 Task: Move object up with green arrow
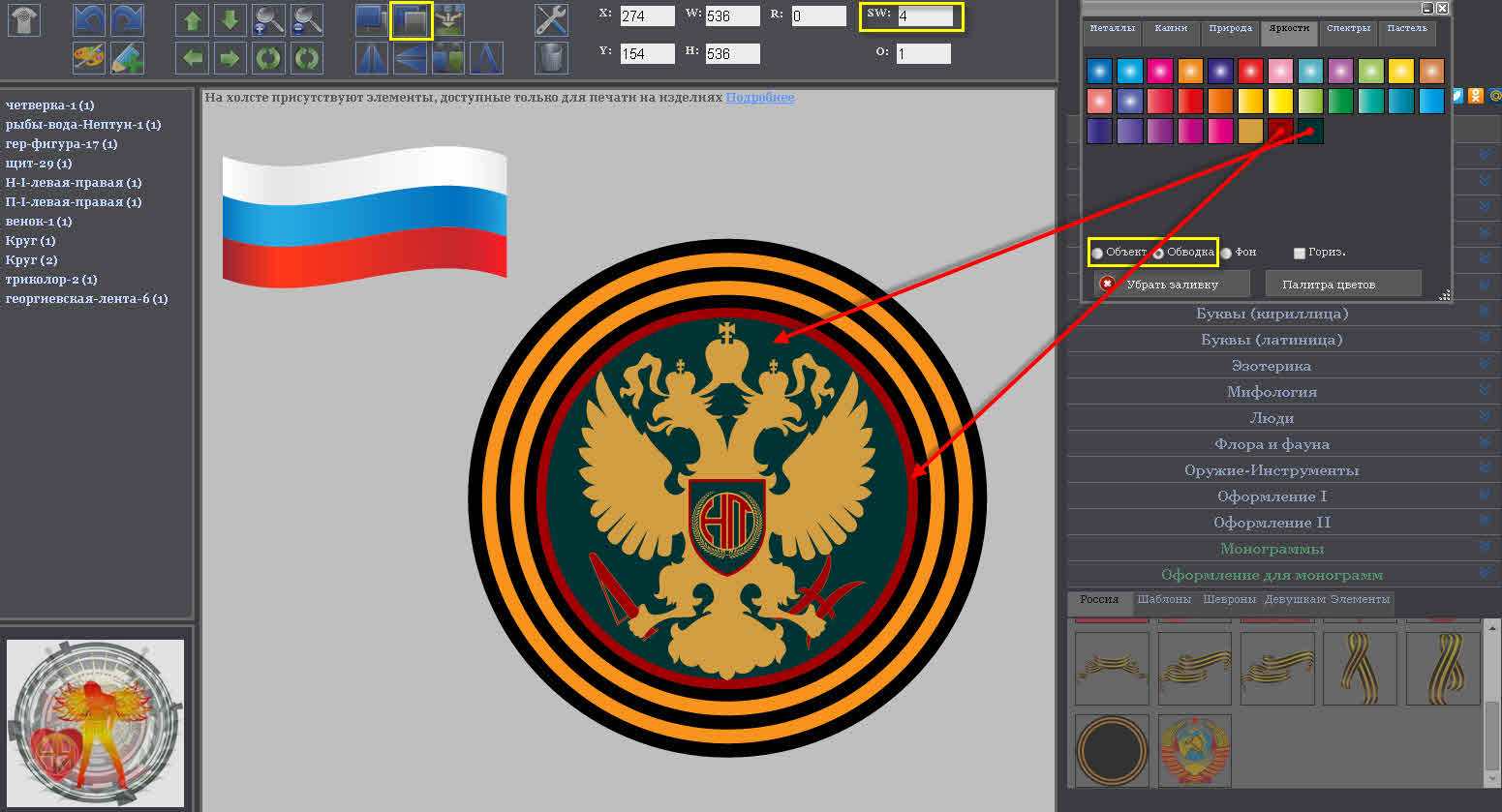point(192,20)
